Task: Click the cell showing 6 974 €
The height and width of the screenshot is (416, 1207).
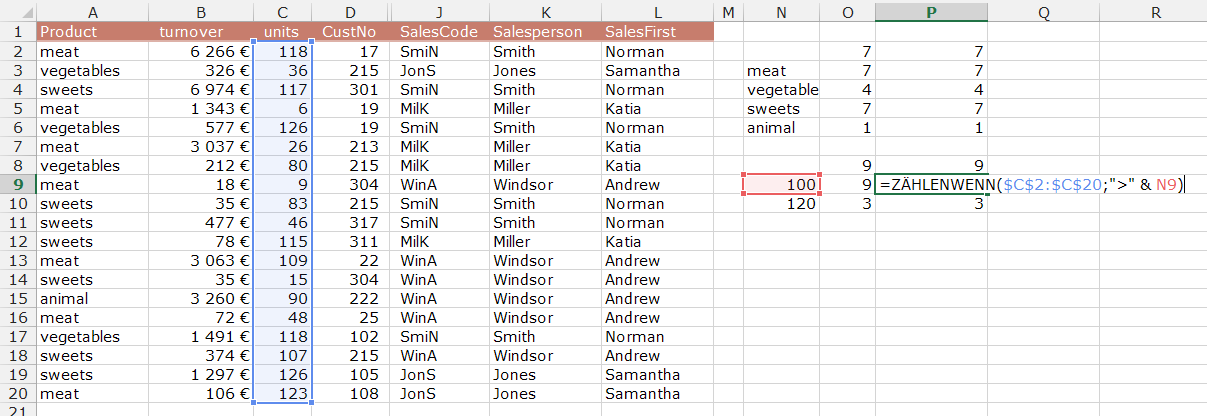Action: (202, 90)
